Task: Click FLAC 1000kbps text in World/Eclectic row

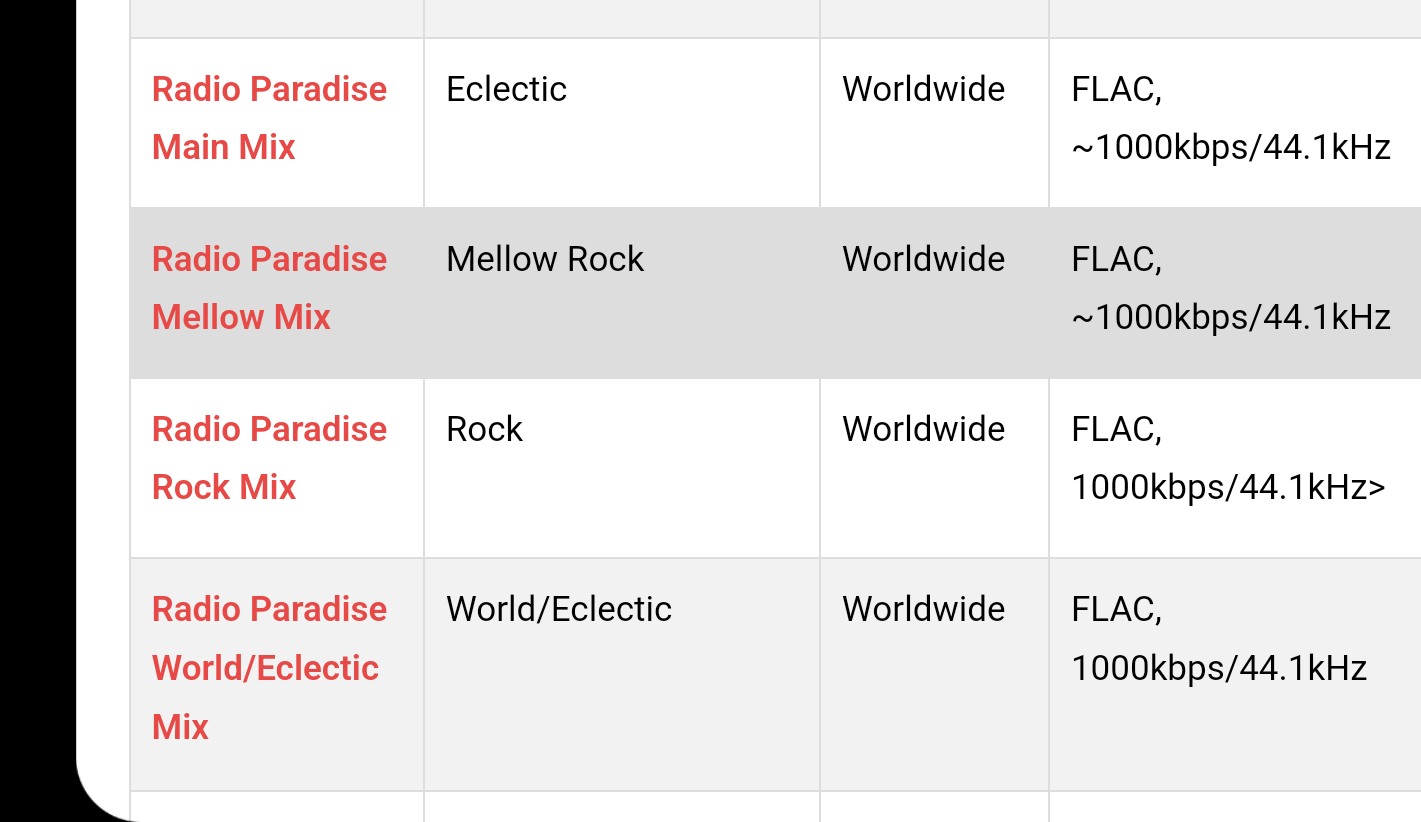Action: 1219,638
